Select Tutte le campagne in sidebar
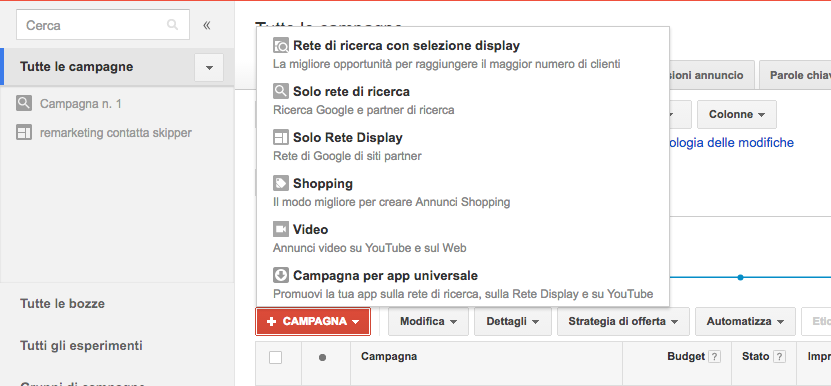Screen dimensions: 831x386 tap(76, 67)
